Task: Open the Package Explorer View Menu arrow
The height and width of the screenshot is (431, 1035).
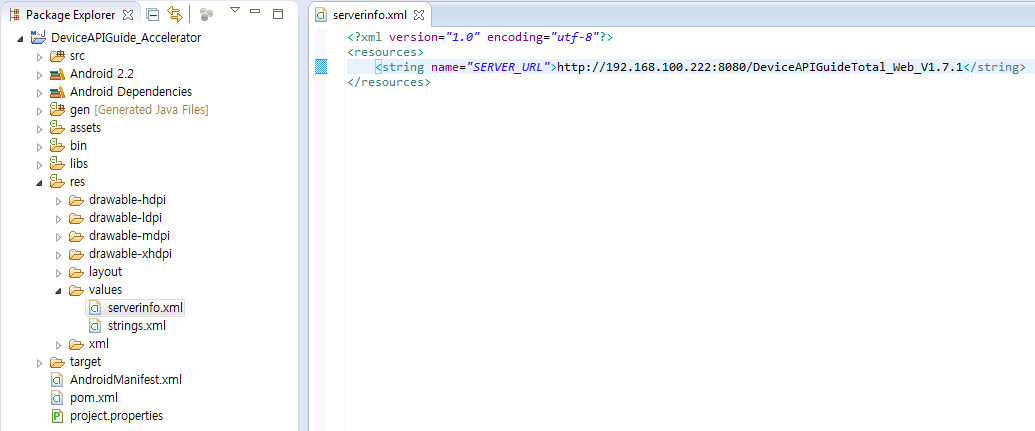Action: (234, 11)
